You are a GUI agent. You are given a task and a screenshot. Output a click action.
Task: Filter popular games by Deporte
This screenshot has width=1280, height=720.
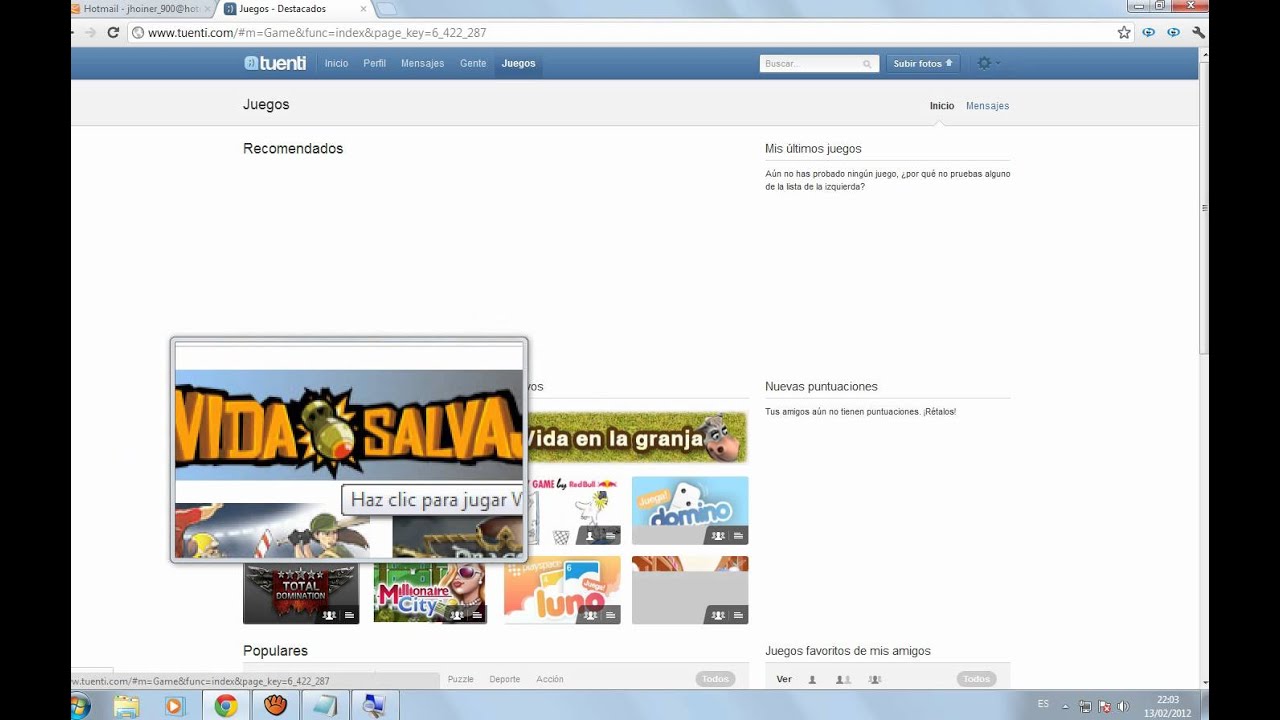pos(505,680)
